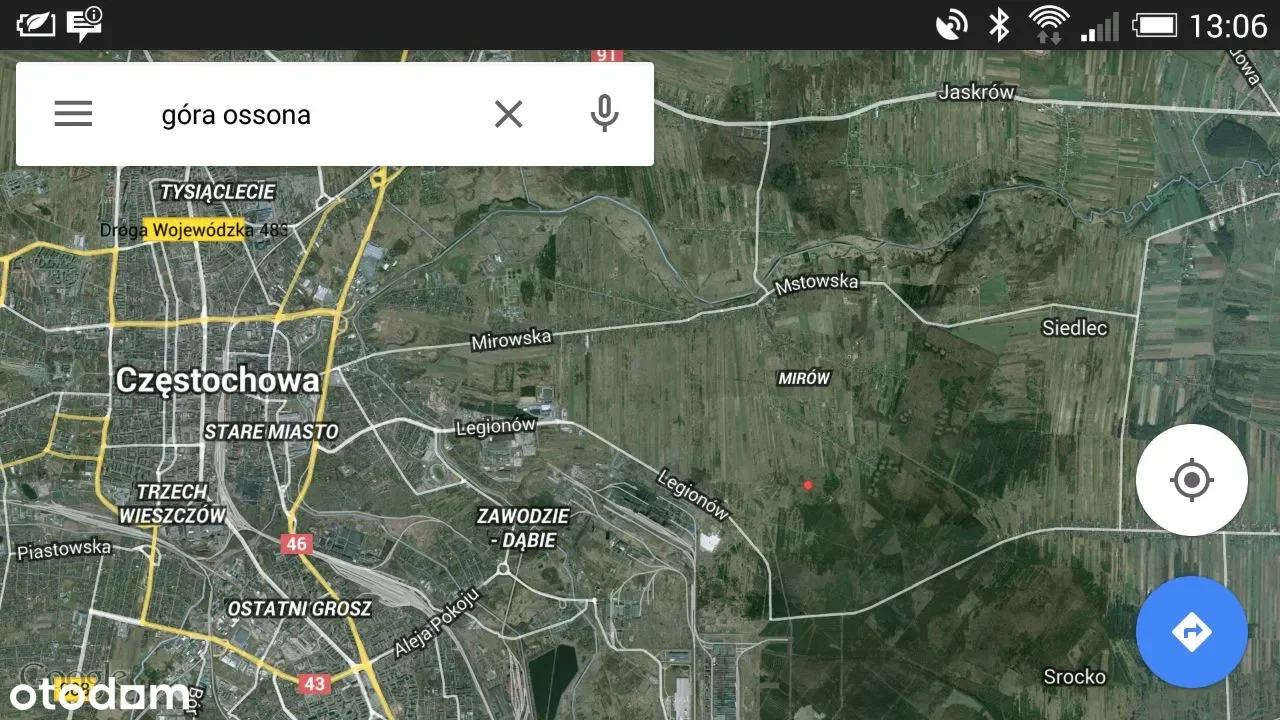Screen dimensions: 1280x720
Task: Tap the search field containing góra ossona
Action: pos(310,114)
